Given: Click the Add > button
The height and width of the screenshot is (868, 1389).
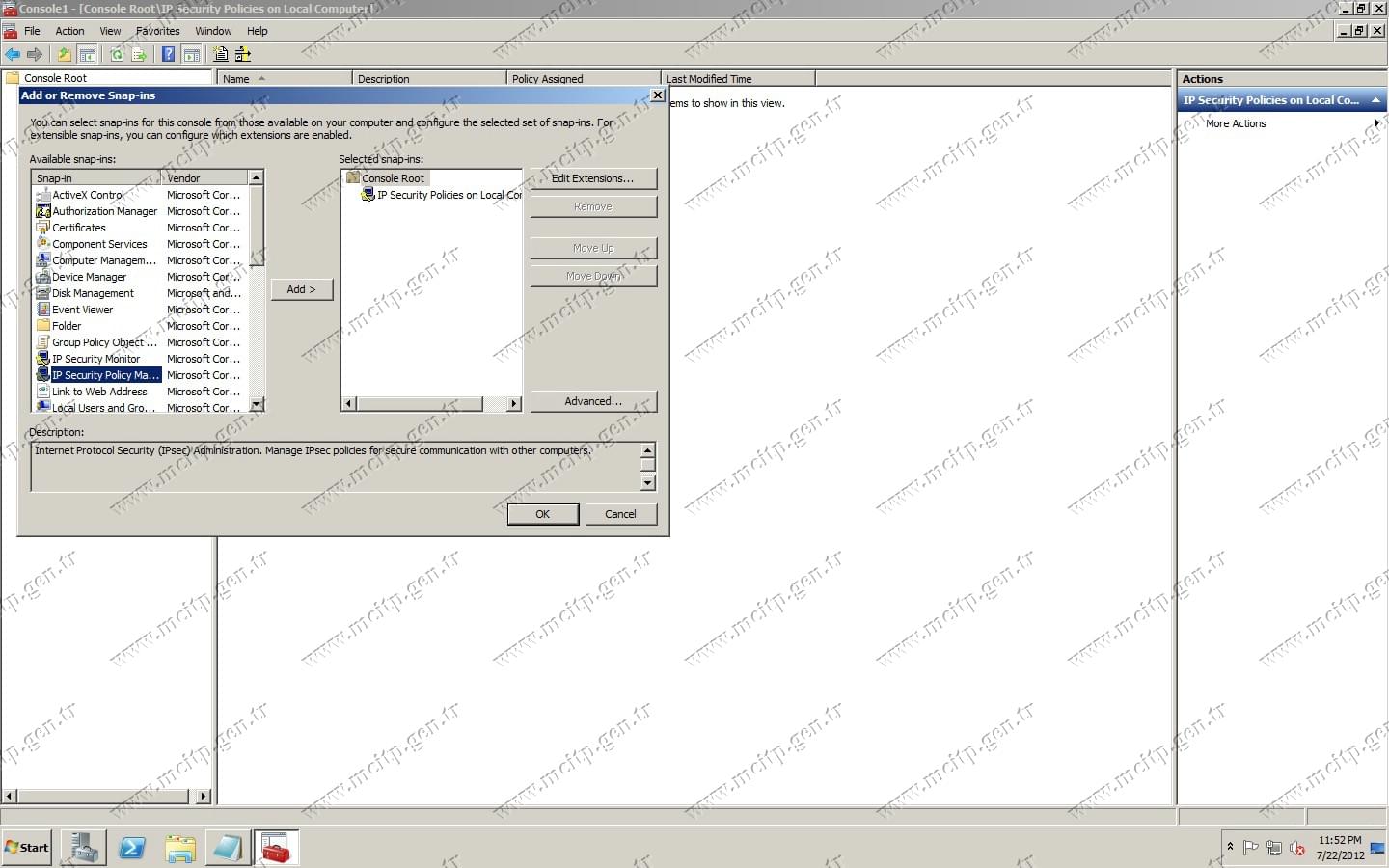Looking at the screenshot, I should 301,289.
